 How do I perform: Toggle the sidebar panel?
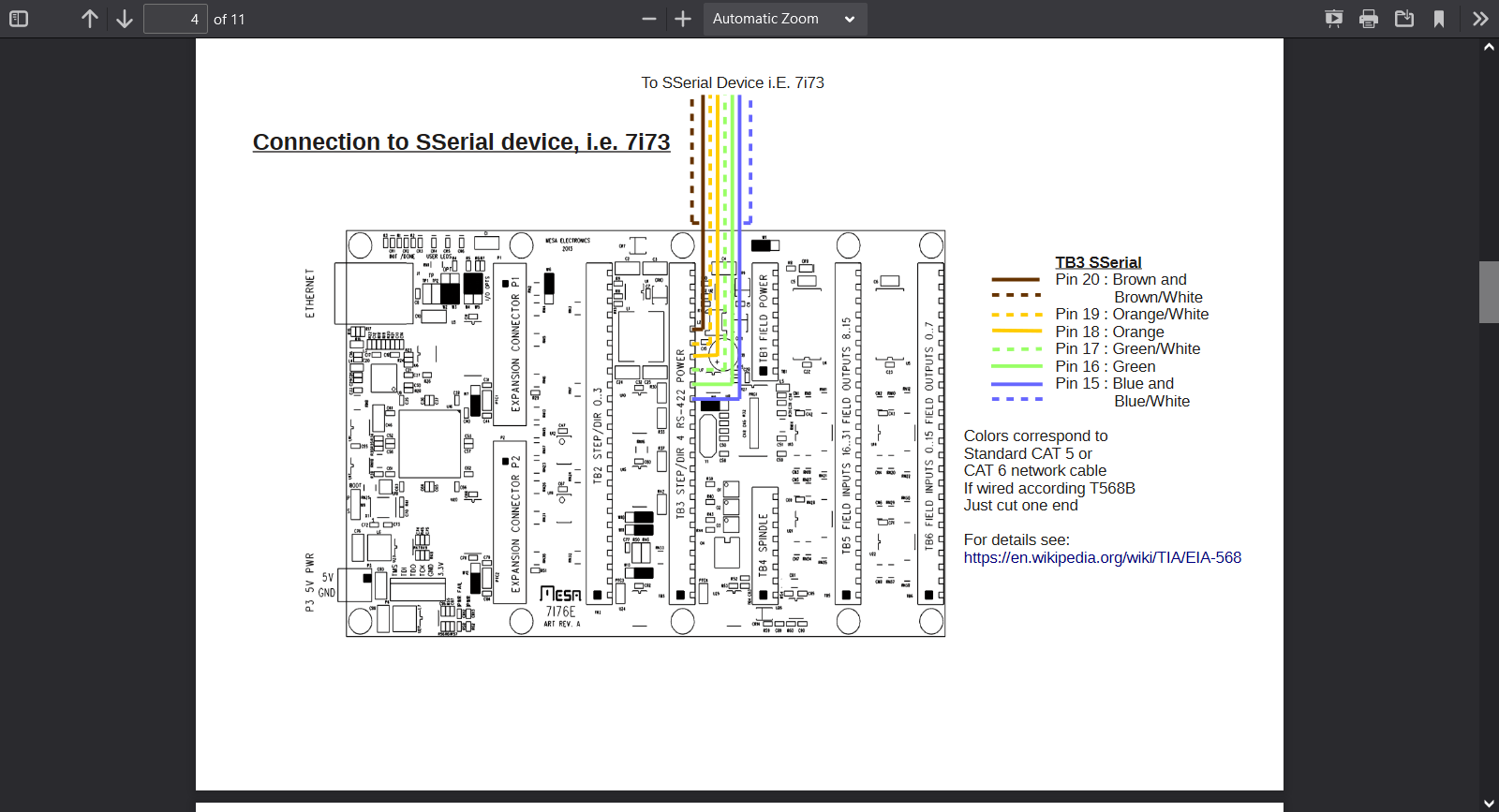tap(19, 19)
